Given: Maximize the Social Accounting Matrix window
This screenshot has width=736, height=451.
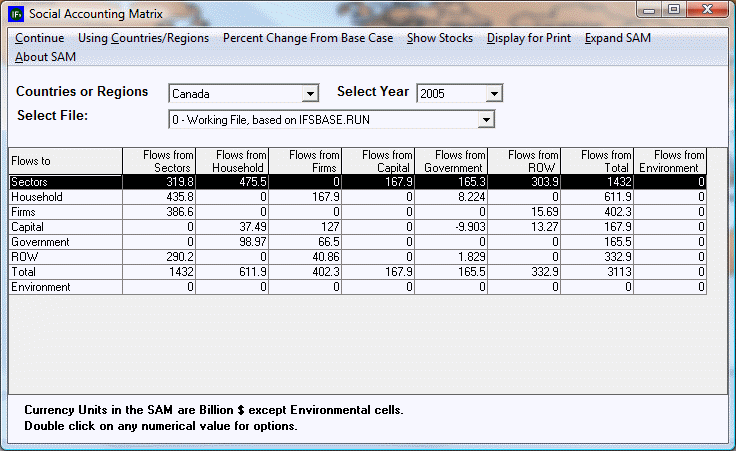Looking at the screenshot, I should pyautogui.click(x=675, y=11).
